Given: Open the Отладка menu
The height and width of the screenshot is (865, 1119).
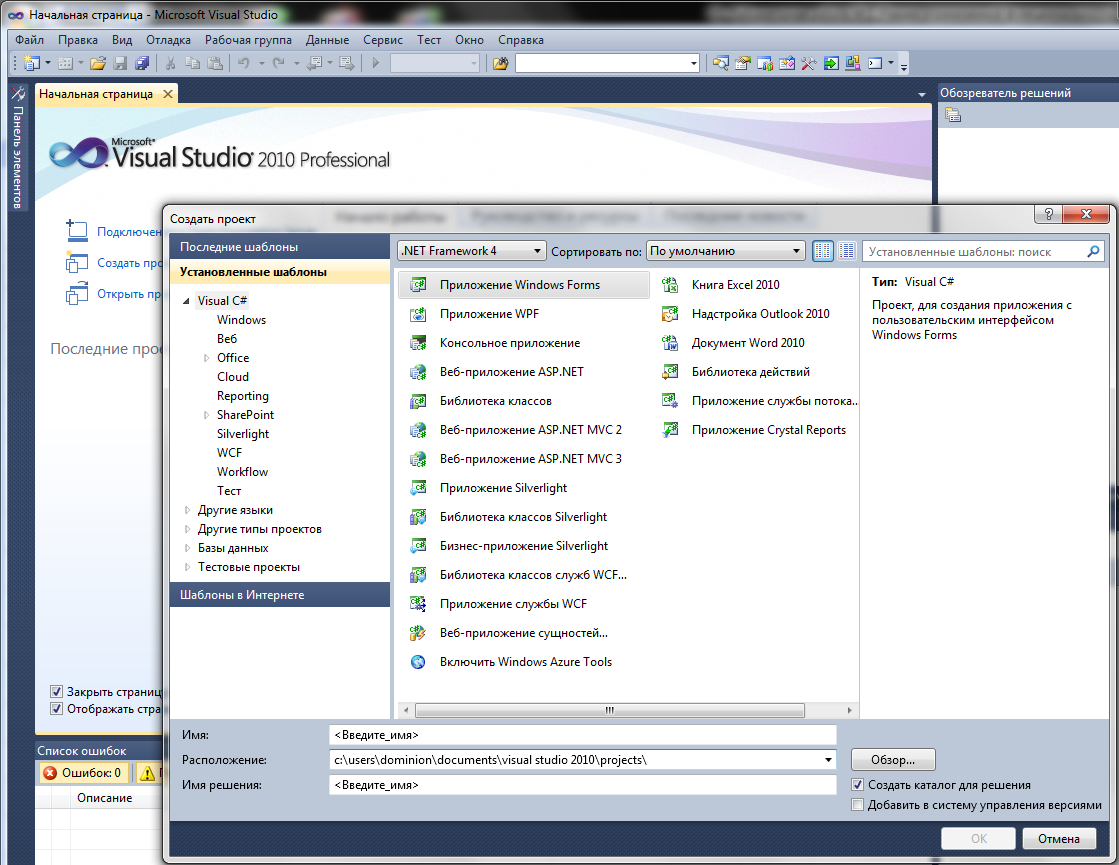Looking at the screenshot, I should pyautogui.click(x=168, y=40).
